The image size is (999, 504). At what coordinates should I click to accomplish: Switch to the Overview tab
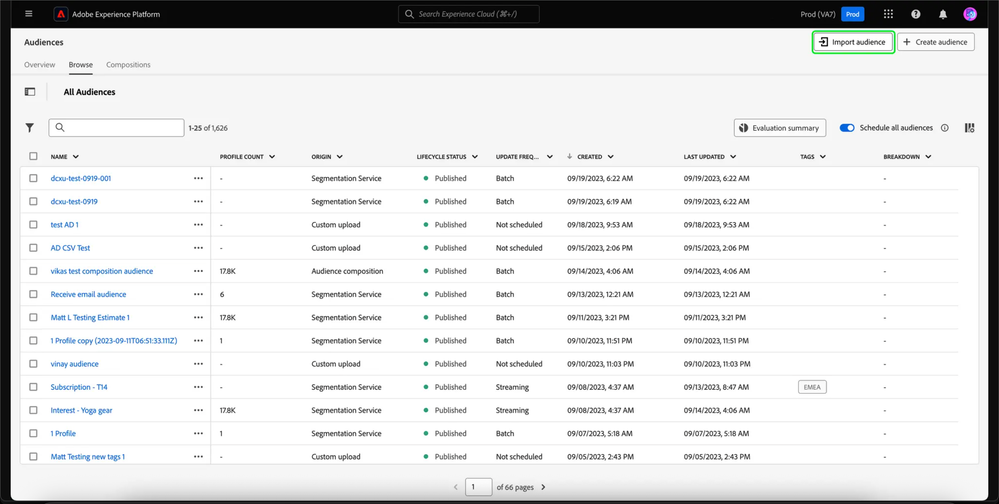(40, 65)
